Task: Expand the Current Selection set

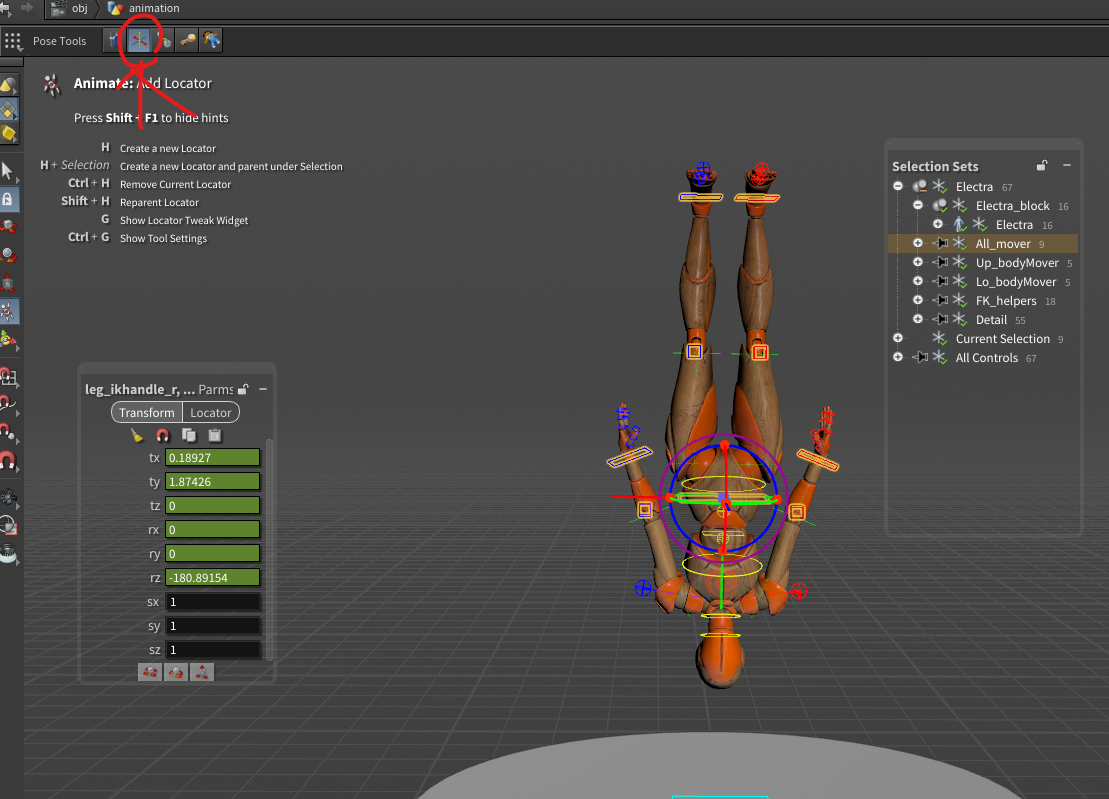Action: [x=898, y=338]
